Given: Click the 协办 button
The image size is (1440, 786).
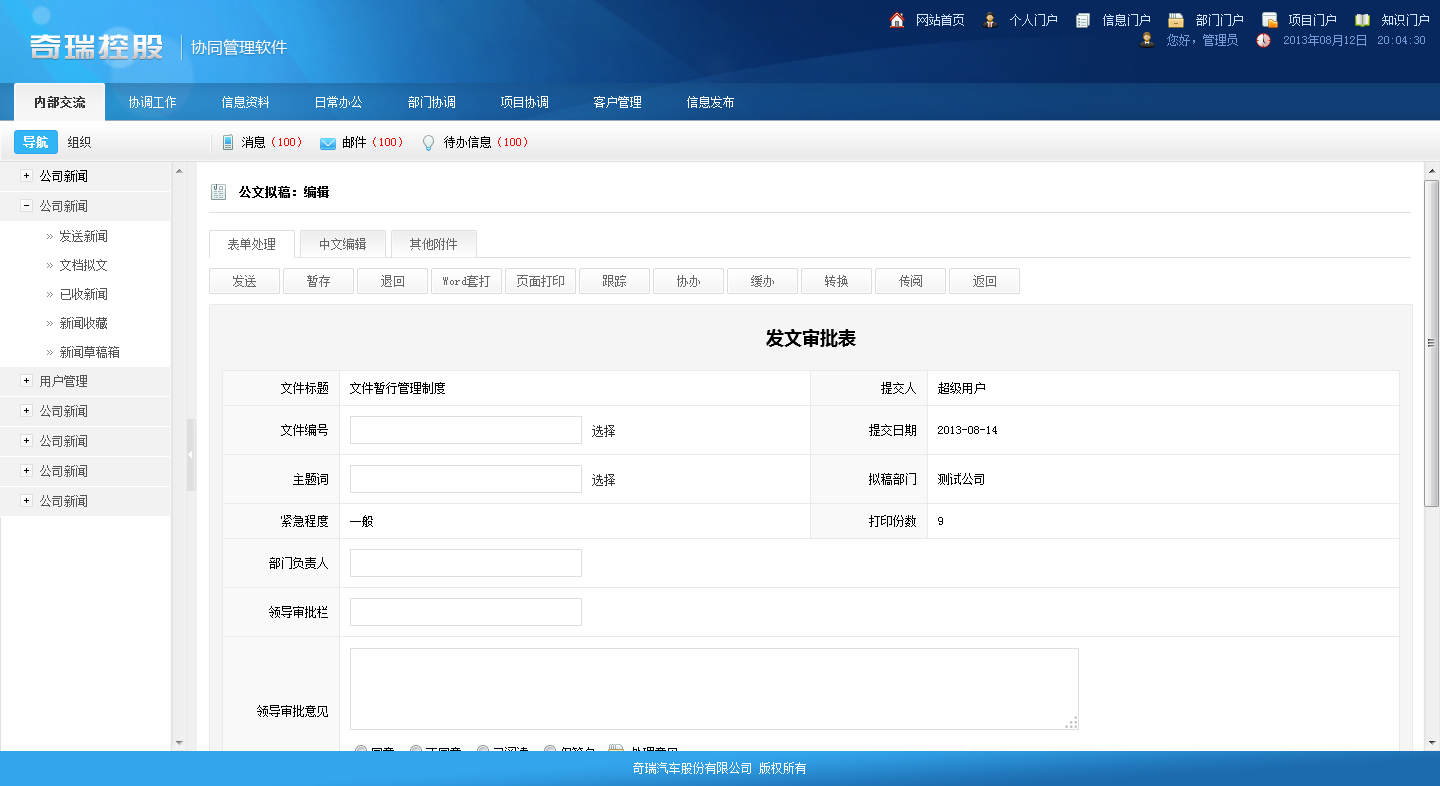Looking at the screenshot, I should pyautogui.click(x=689, y=281).
